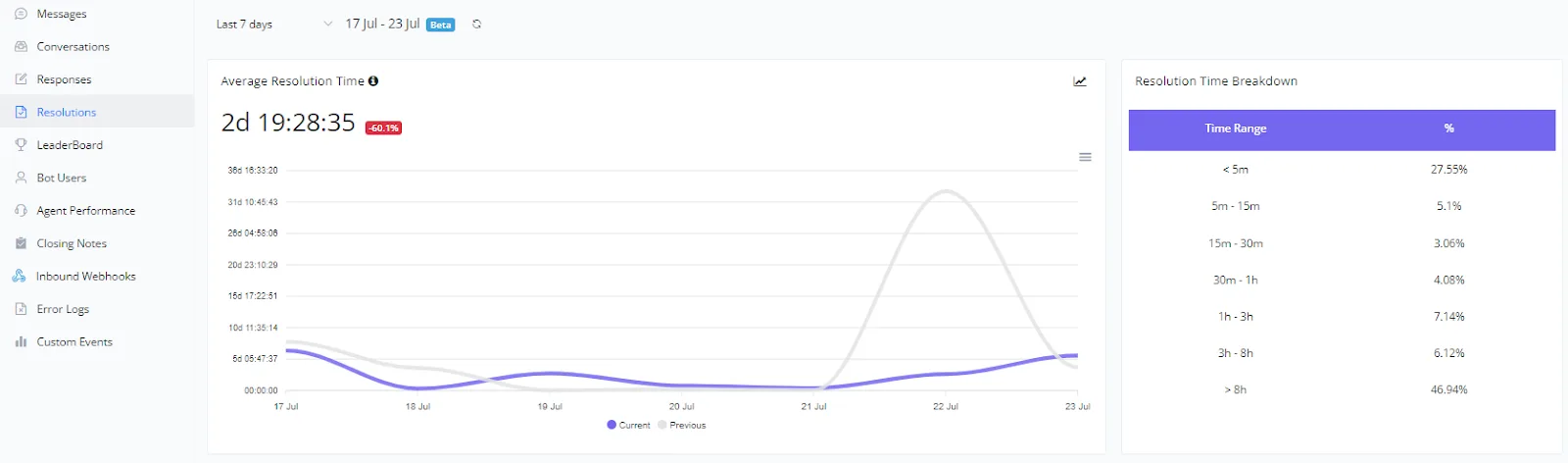Toggle the Previous series in chart legend
Screen dimensions: 1568x463
point(682,425)
